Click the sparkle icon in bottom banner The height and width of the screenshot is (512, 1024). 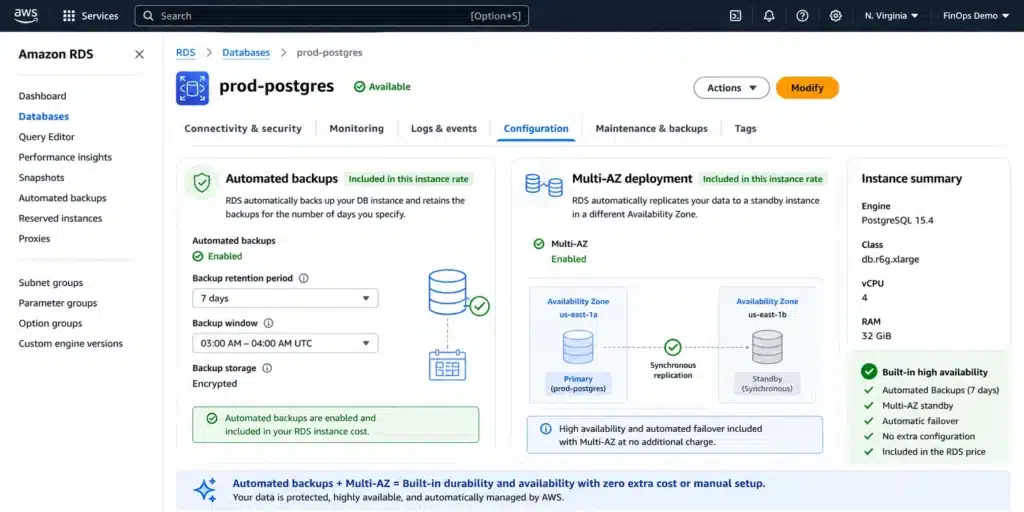click(204, 490)
